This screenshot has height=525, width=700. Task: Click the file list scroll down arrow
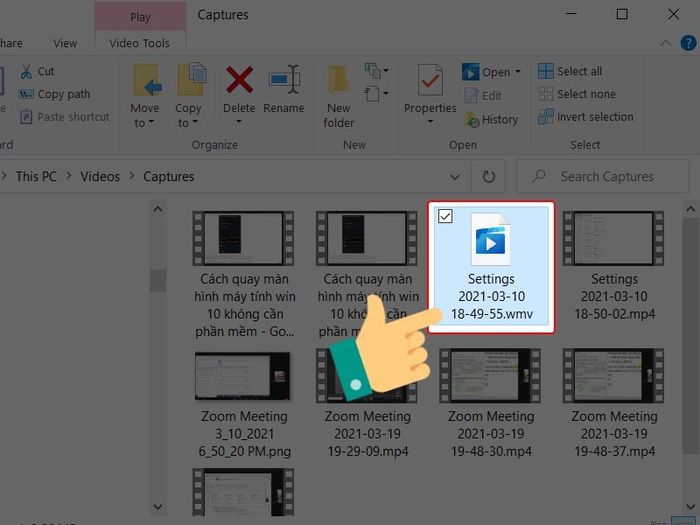click(691, 507)
